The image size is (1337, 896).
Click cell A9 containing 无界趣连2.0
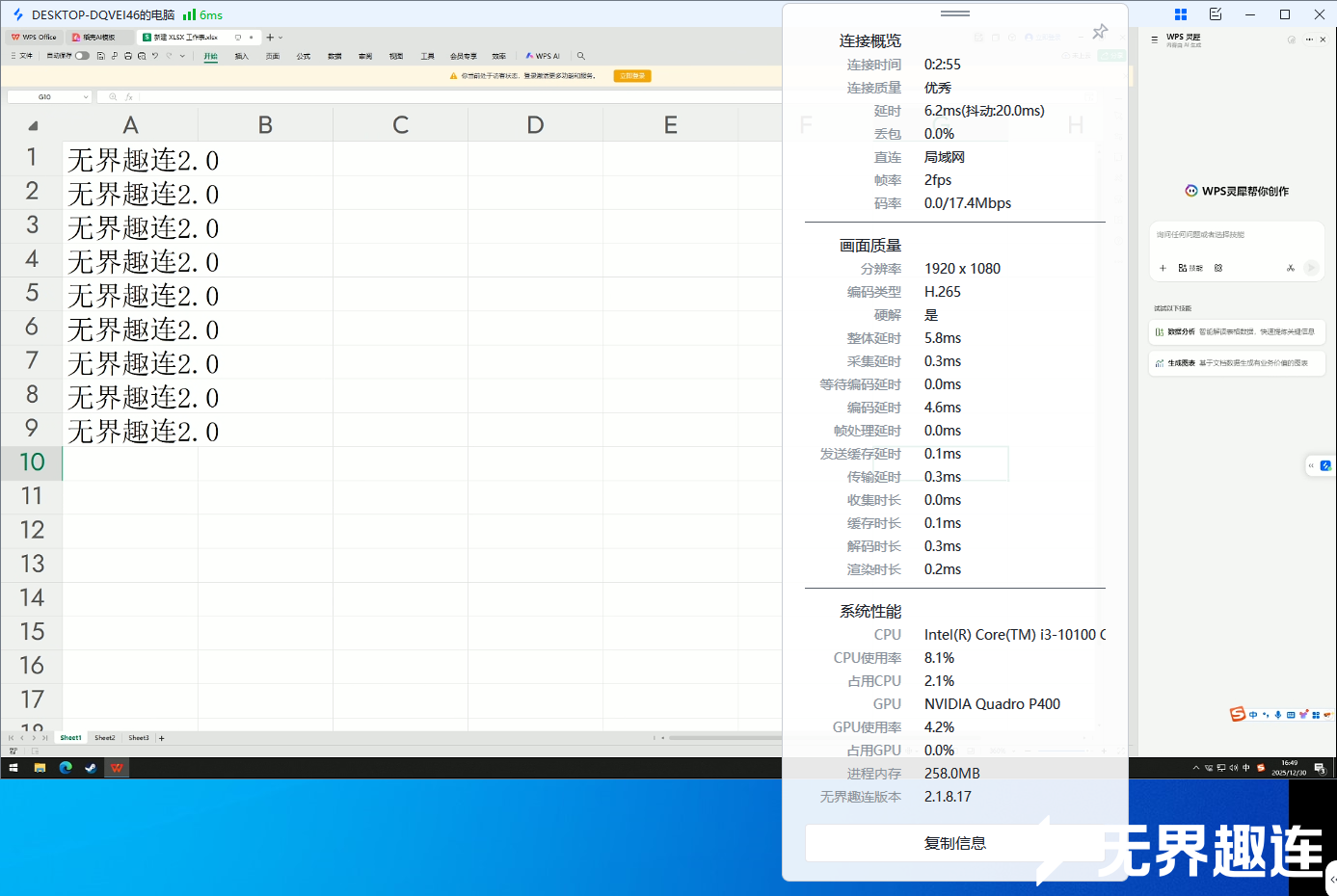coord(130,430)
